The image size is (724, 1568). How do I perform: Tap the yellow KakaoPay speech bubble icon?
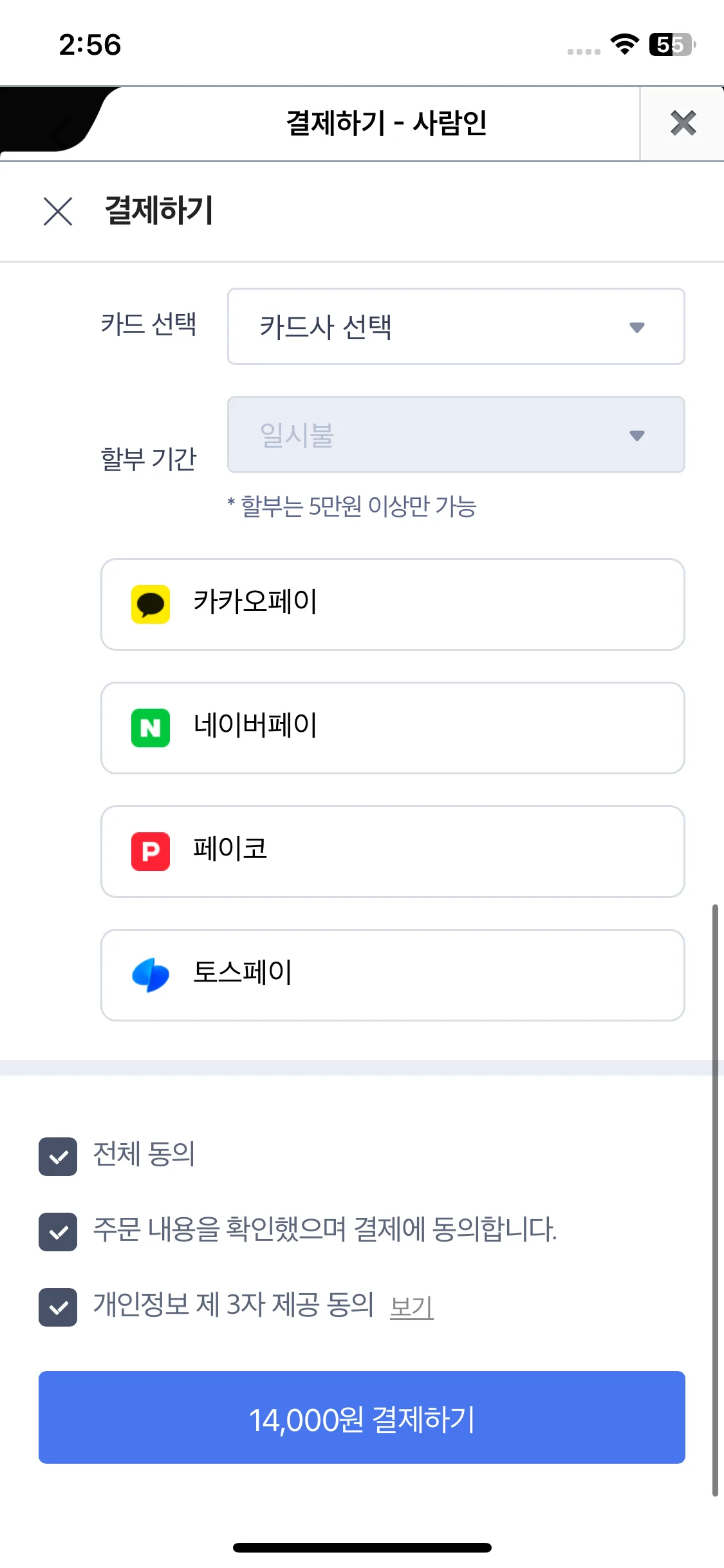point(151,604)
